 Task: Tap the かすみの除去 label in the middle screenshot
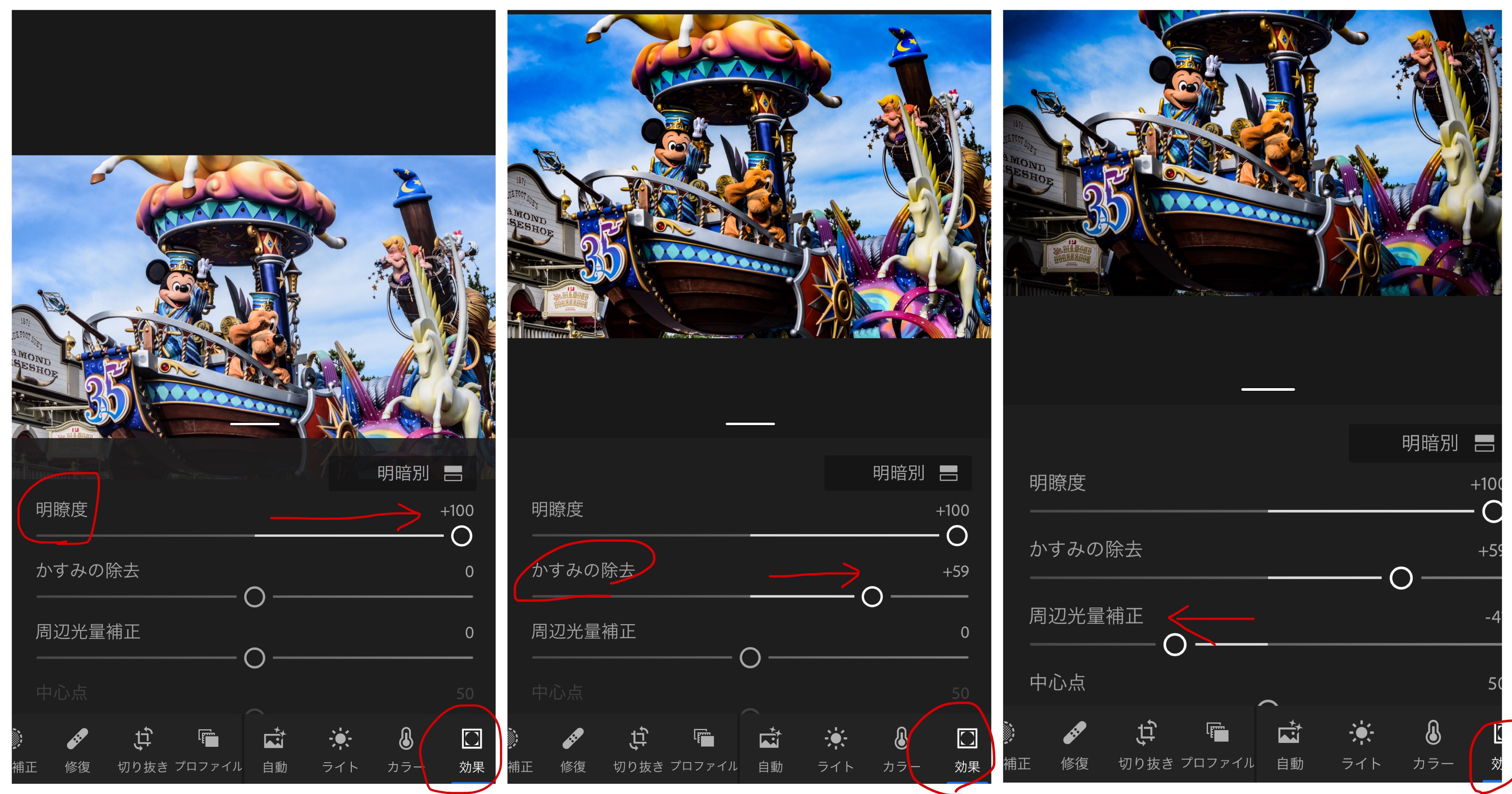pos(583,570)
